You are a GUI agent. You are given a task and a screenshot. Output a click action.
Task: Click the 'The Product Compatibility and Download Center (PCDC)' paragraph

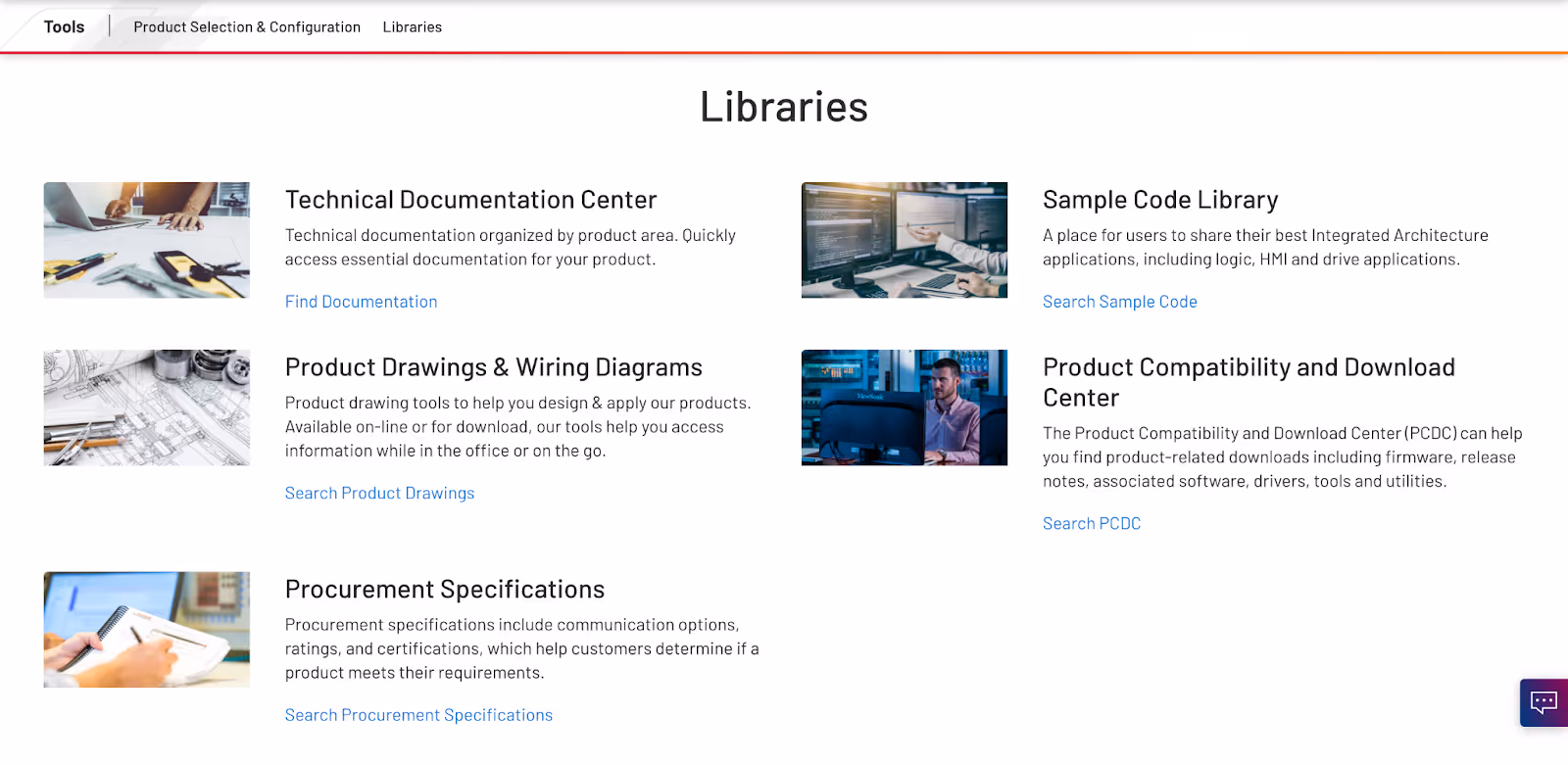pos(1283,457)
